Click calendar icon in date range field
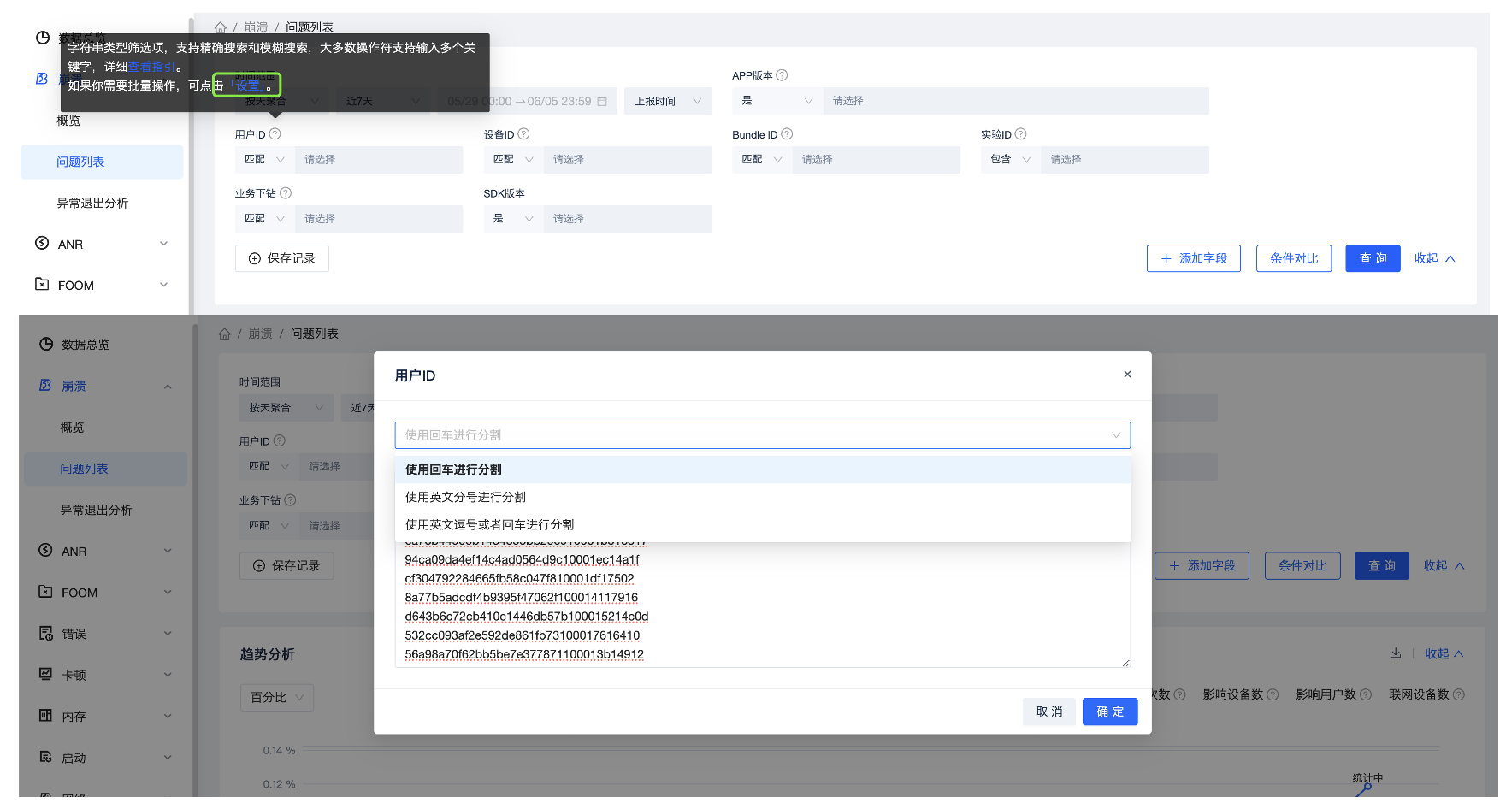 point(602,101)
